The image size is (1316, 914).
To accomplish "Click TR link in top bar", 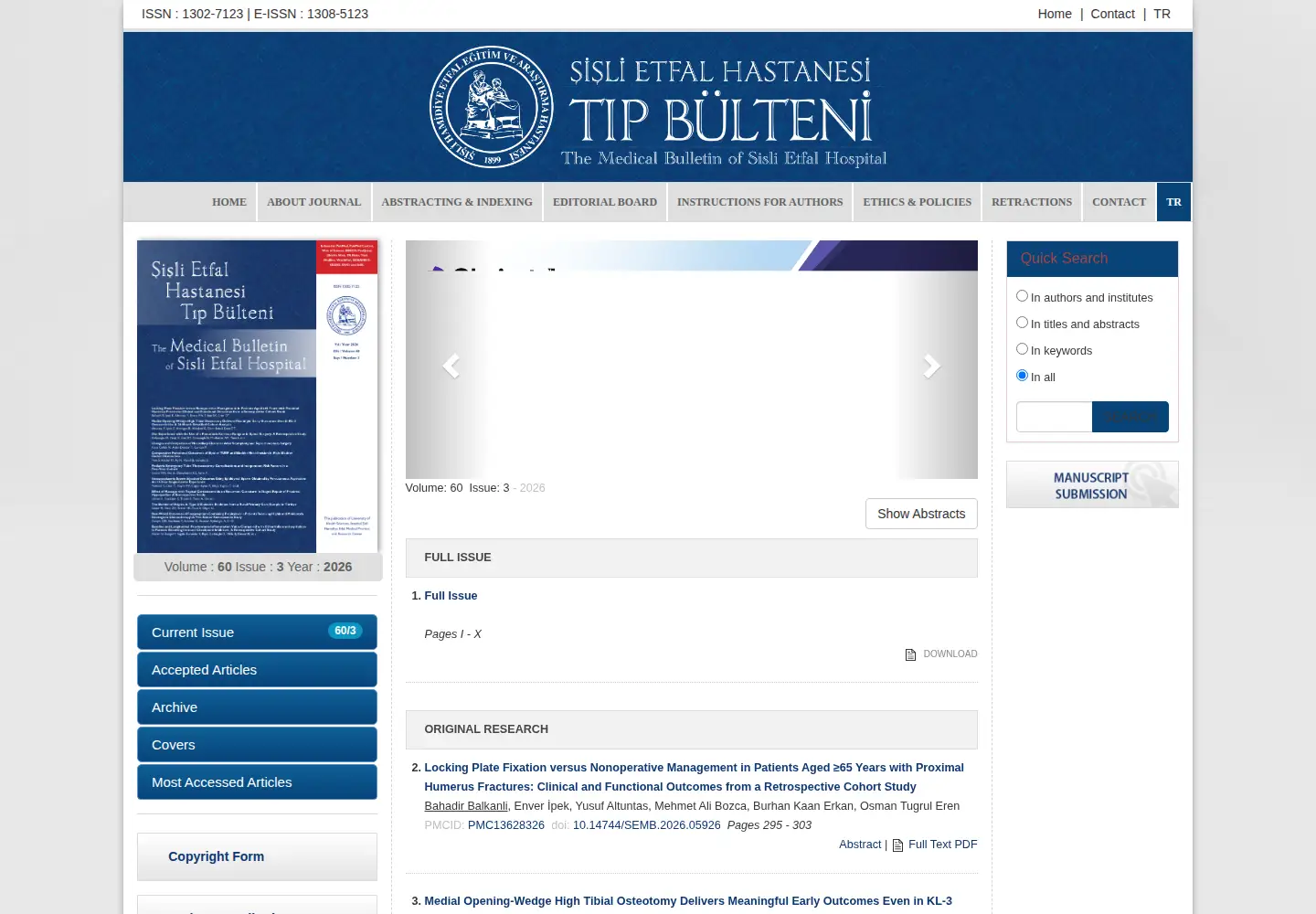I will pyautogui.click(x=1162, y=14).
